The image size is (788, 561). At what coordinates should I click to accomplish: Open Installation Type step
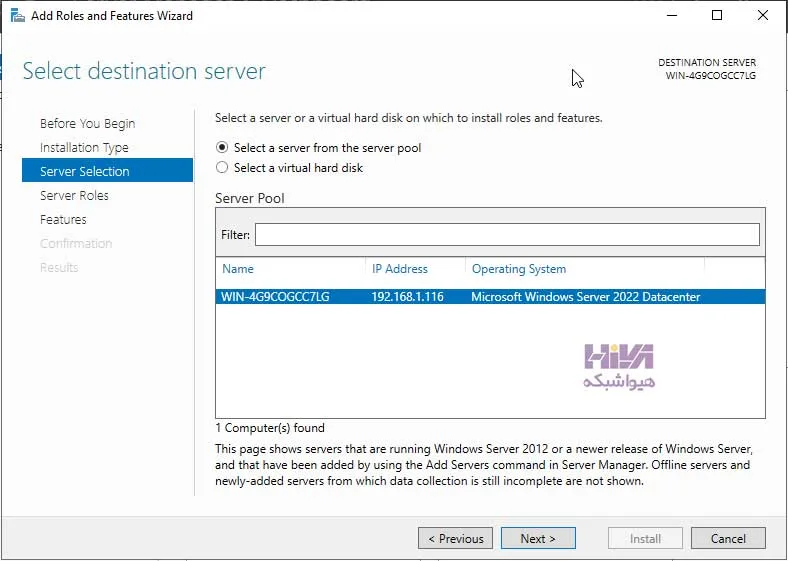84,147
